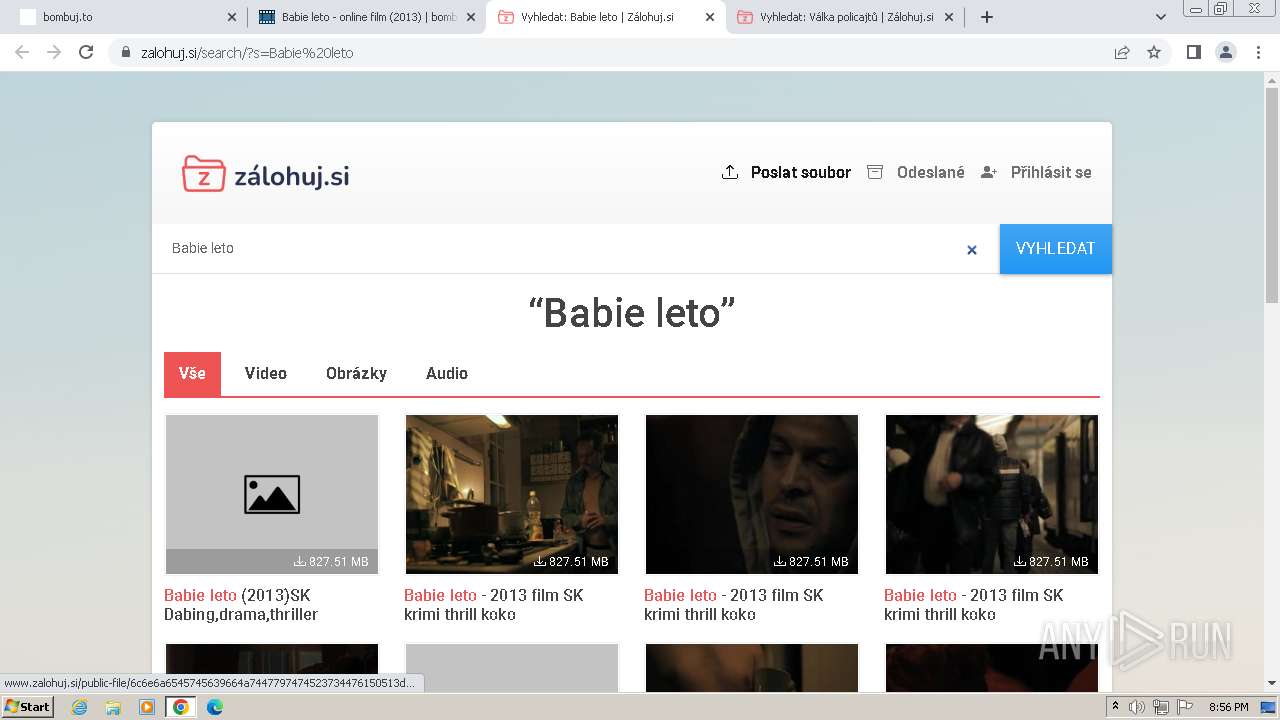Open kitchen scene video thumbnail
Viewport: 1280px width, 720px height.
(512, 494)
